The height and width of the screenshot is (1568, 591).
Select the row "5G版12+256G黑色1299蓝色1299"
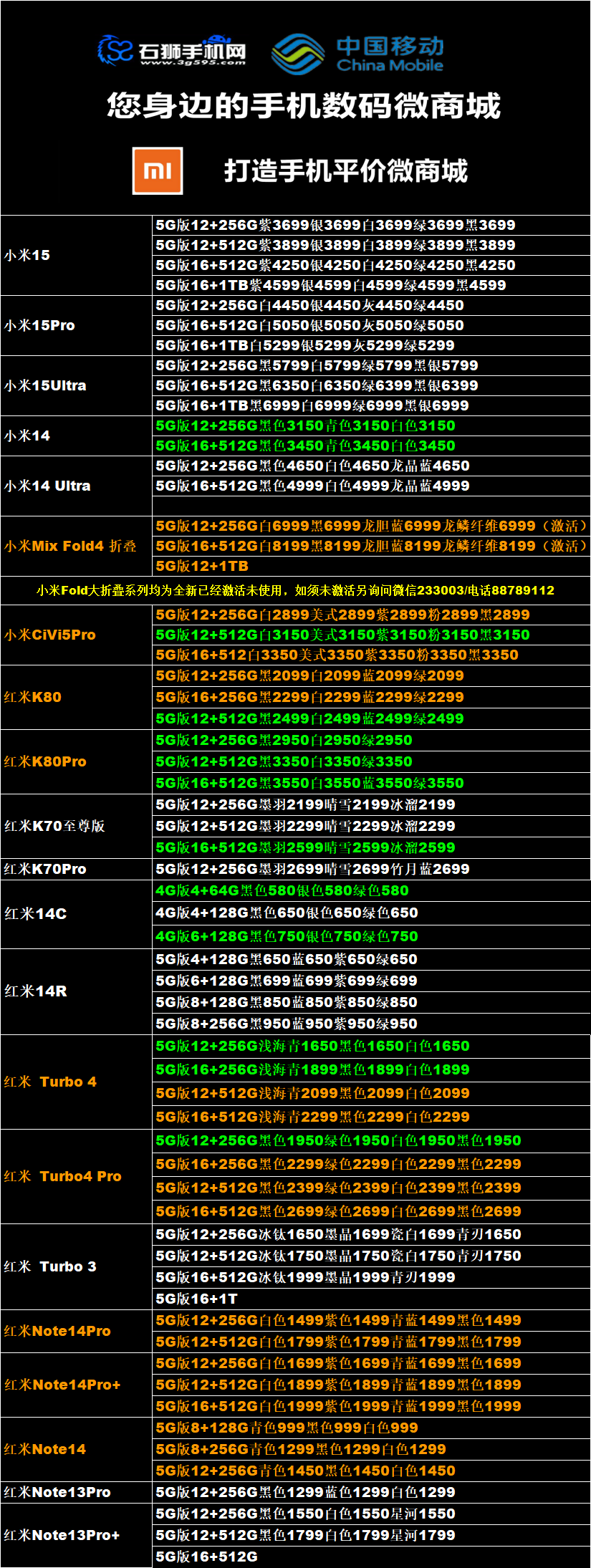tap(372, 1492)
